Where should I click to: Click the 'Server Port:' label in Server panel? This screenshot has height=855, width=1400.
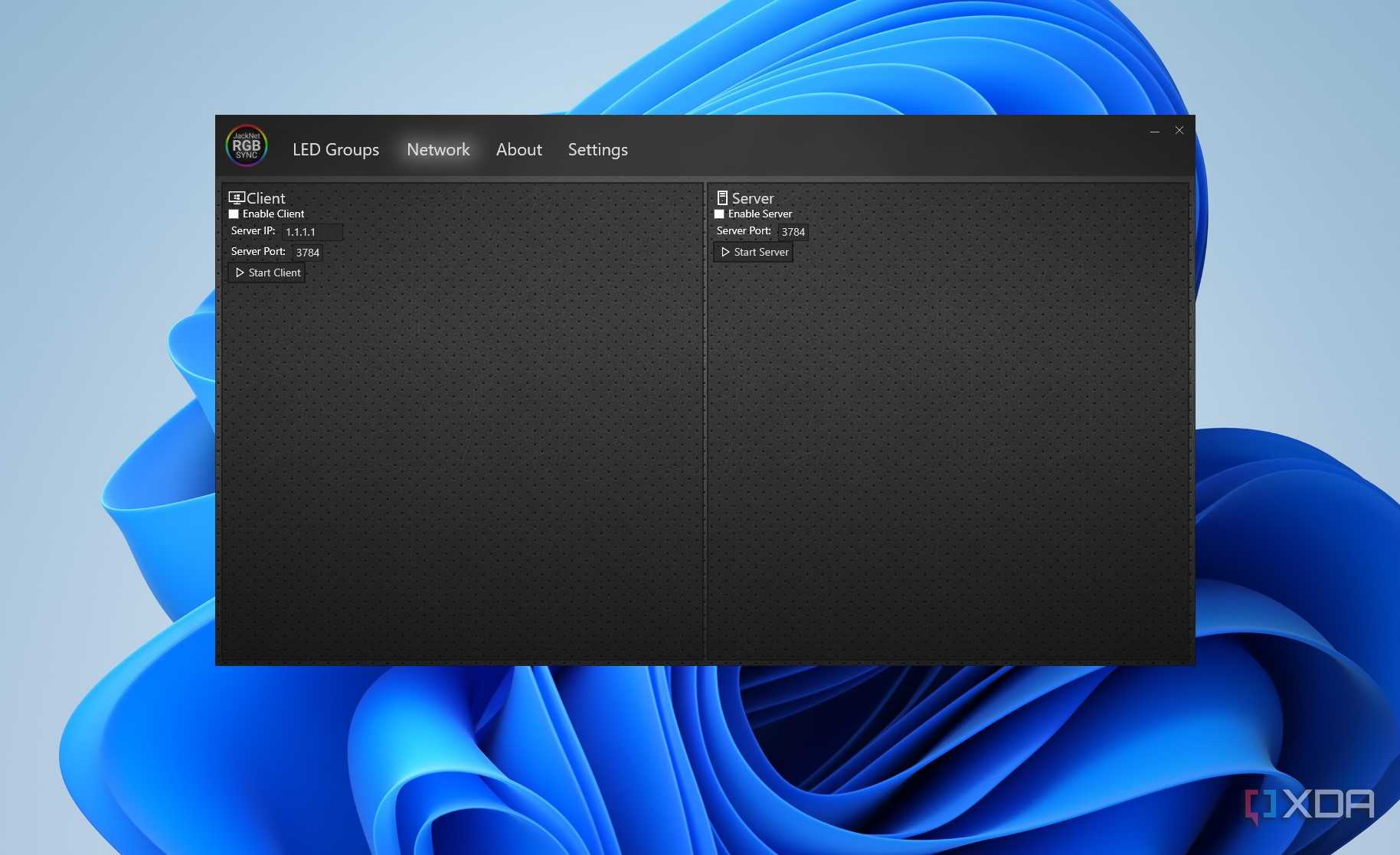tap(744, 231)
